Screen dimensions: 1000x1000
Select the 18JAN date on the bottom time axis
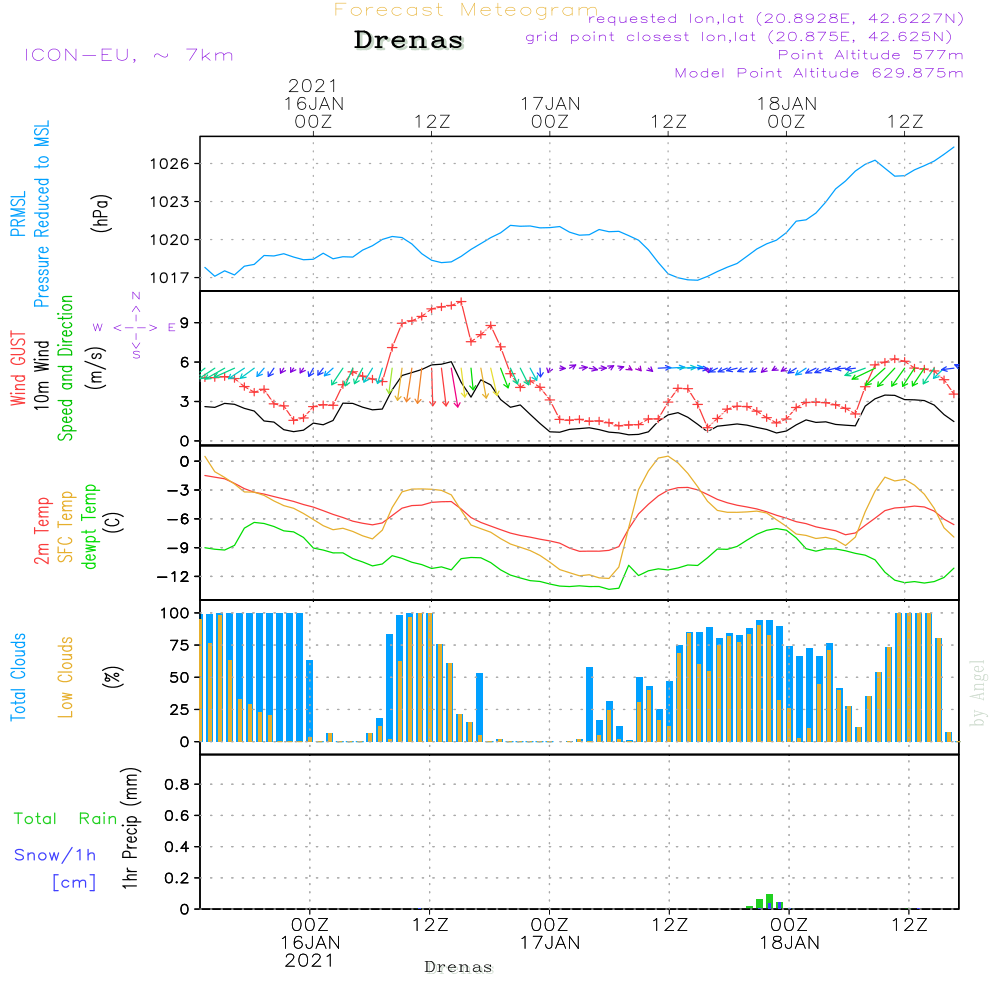(x=790, y=942)
